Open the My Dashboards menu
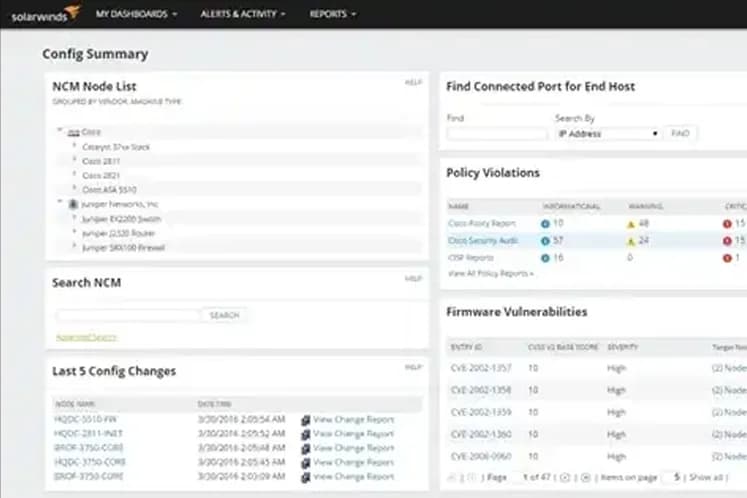Viewport: 747px width, 498px height. (x=136, y=14)
